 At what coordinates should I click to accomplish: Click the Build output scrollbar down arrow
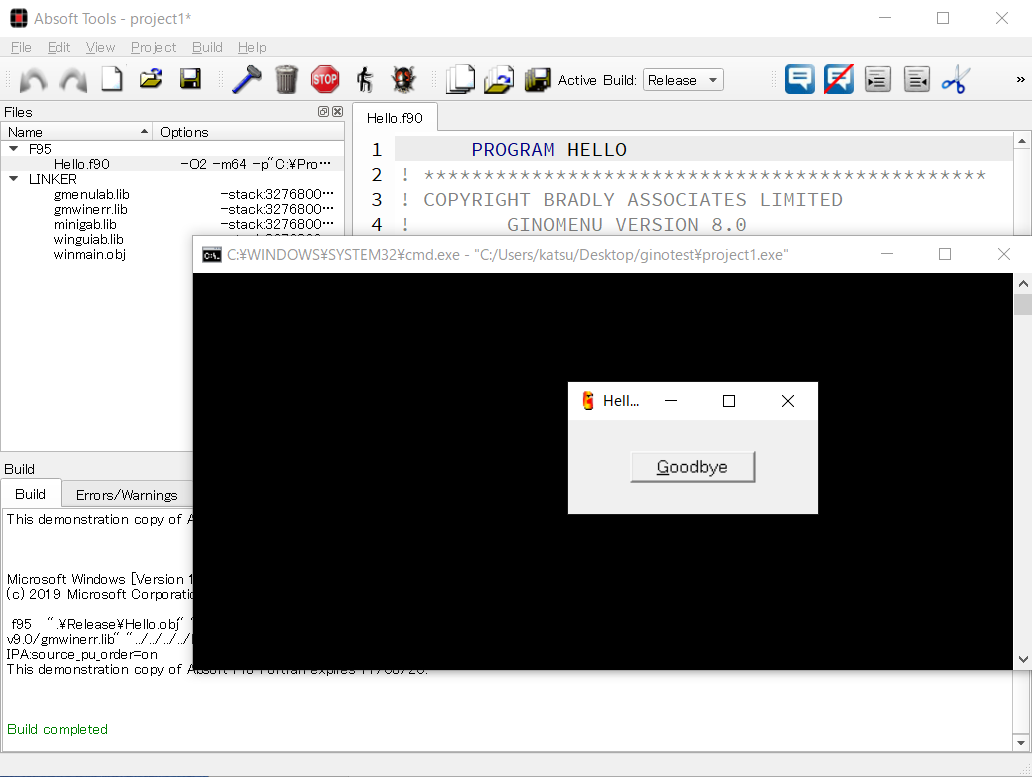point(1021,743)
